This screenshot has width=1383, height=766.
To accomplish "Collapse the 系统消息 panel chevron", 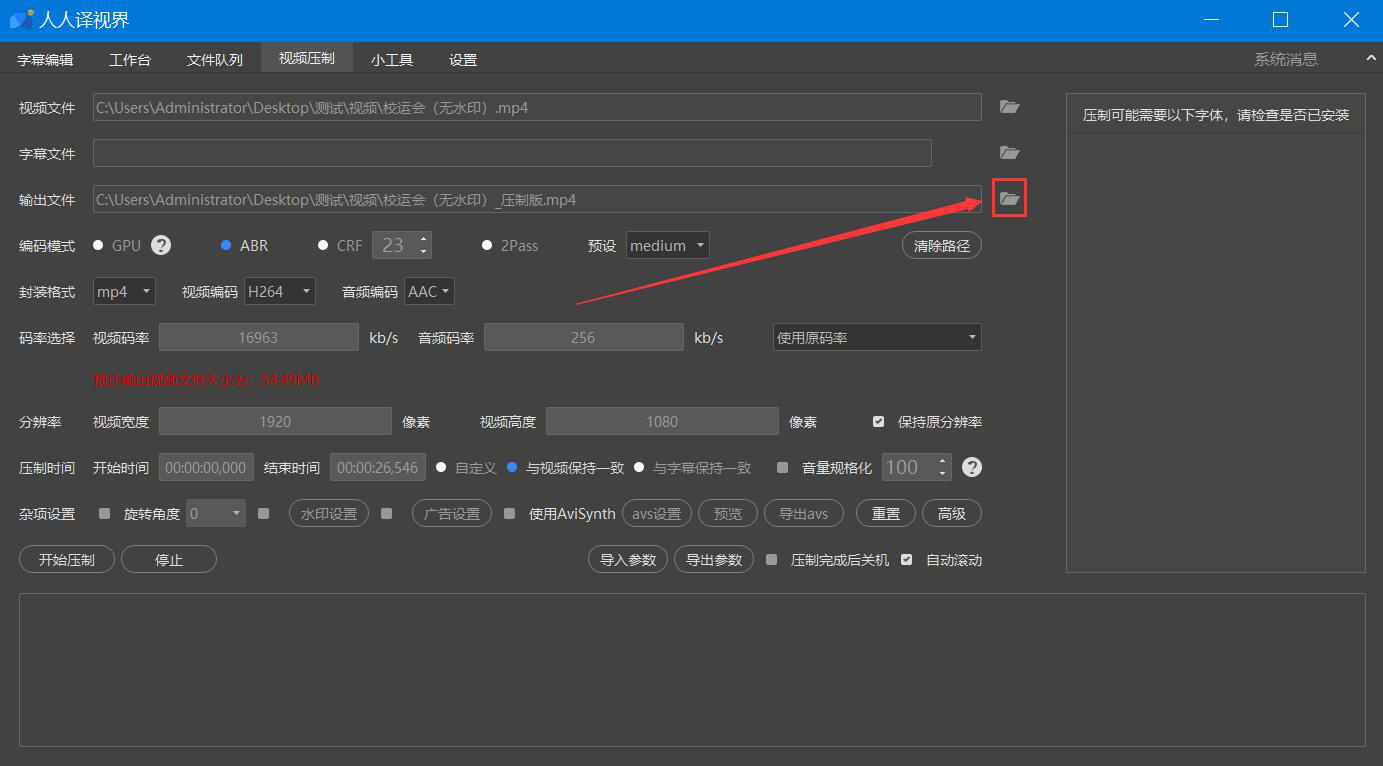I will pos(1371,59).
